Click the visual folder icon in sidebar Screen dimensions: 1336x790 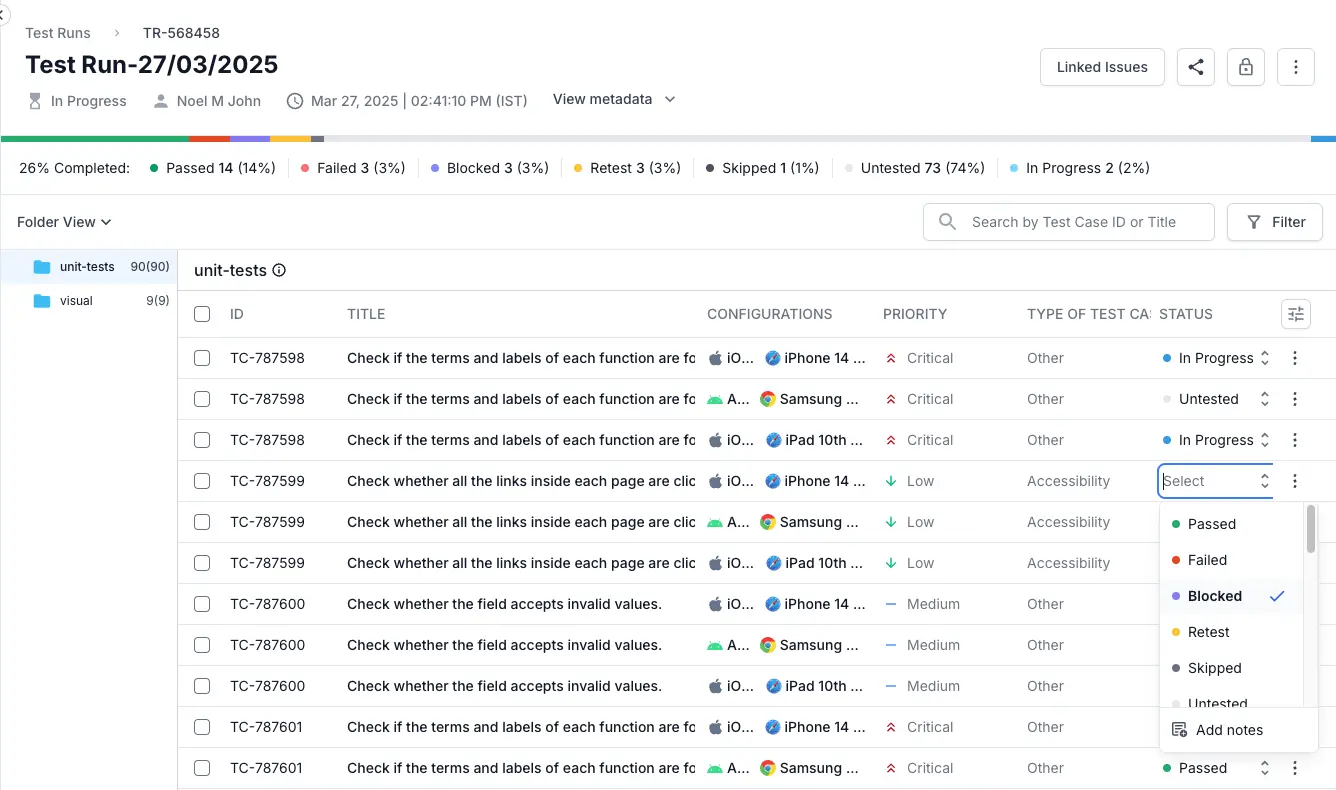pyautogui.click(x=42, y=301)
